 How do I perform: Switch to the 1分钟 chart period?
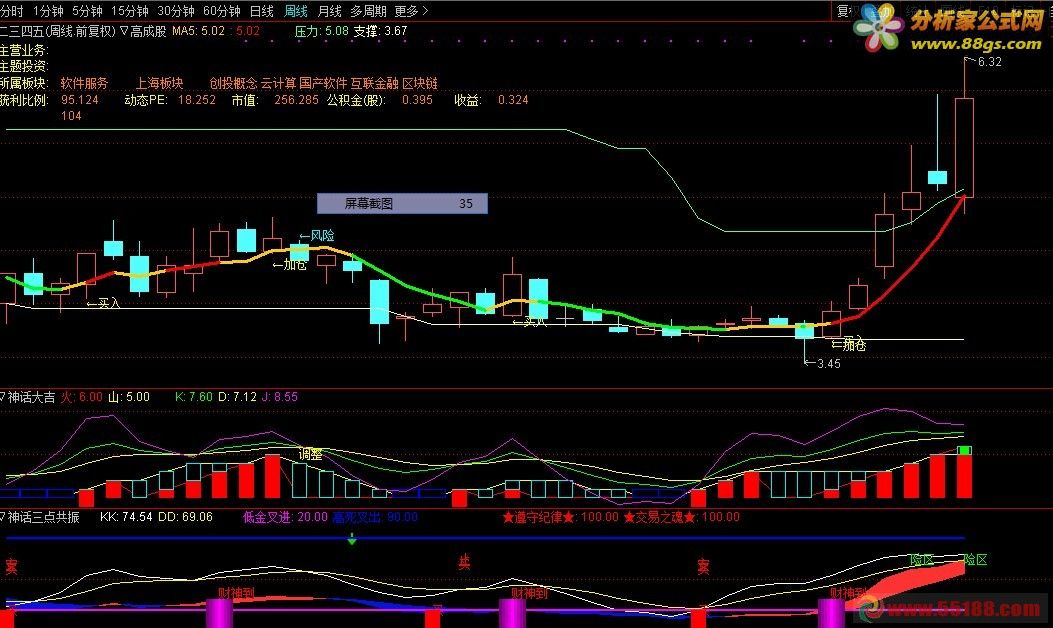[48, 11]
